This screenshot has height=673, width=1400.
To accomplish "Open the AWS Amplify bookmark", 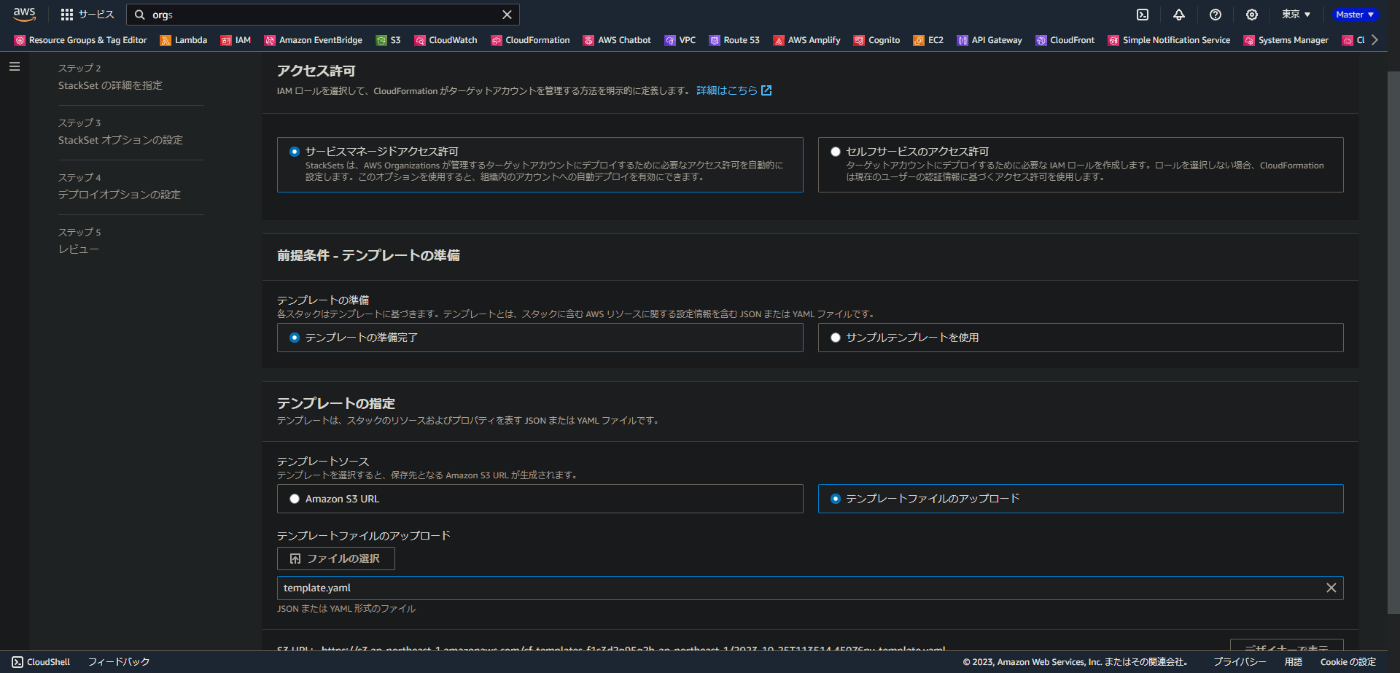I will 806,40.
